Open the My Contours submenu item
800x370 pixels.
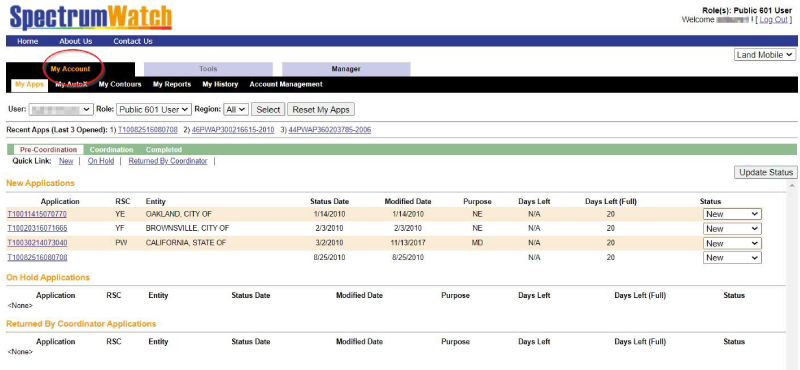click(120, 84)
